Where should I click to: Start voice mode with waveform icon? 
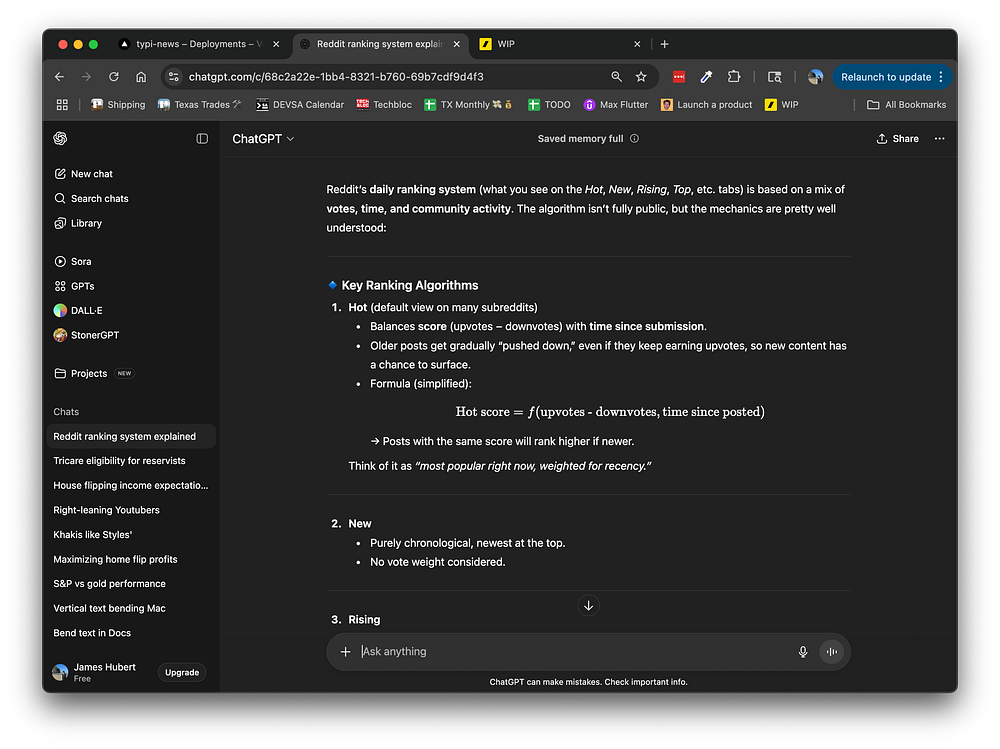(x=830, y=652)
